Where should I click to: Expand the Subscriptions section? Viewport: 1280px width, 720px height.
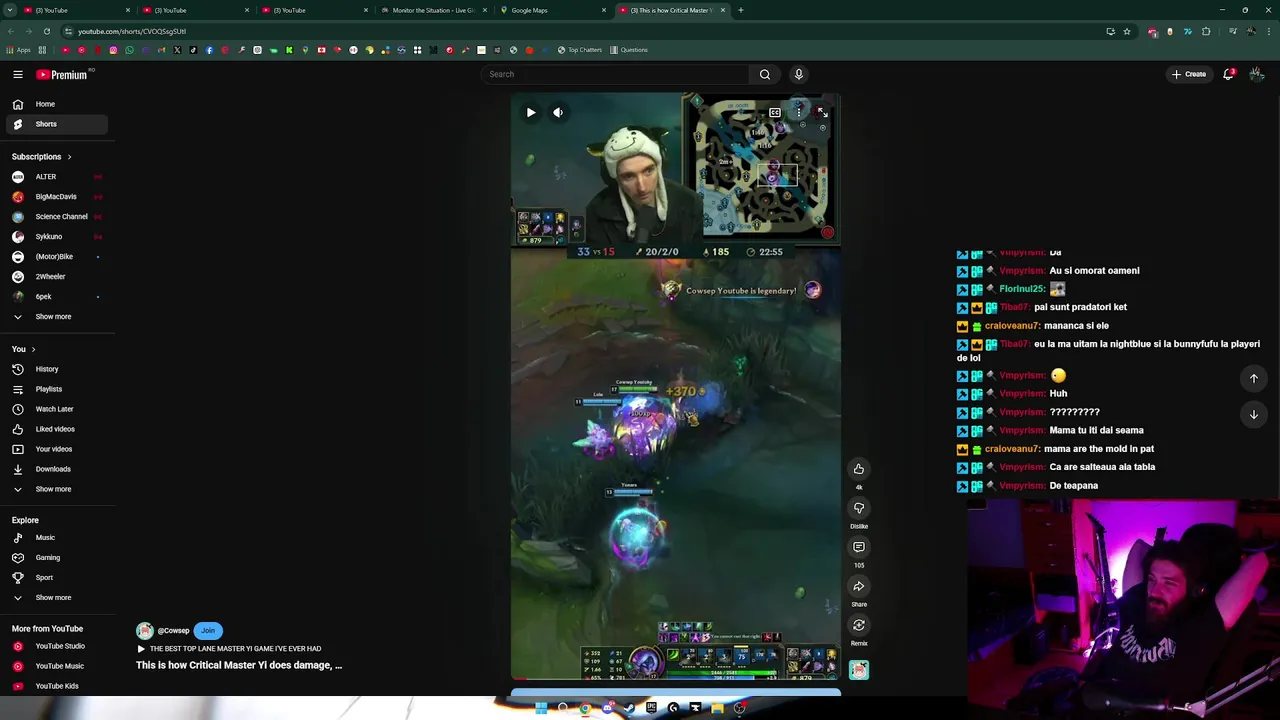(42, 157)
